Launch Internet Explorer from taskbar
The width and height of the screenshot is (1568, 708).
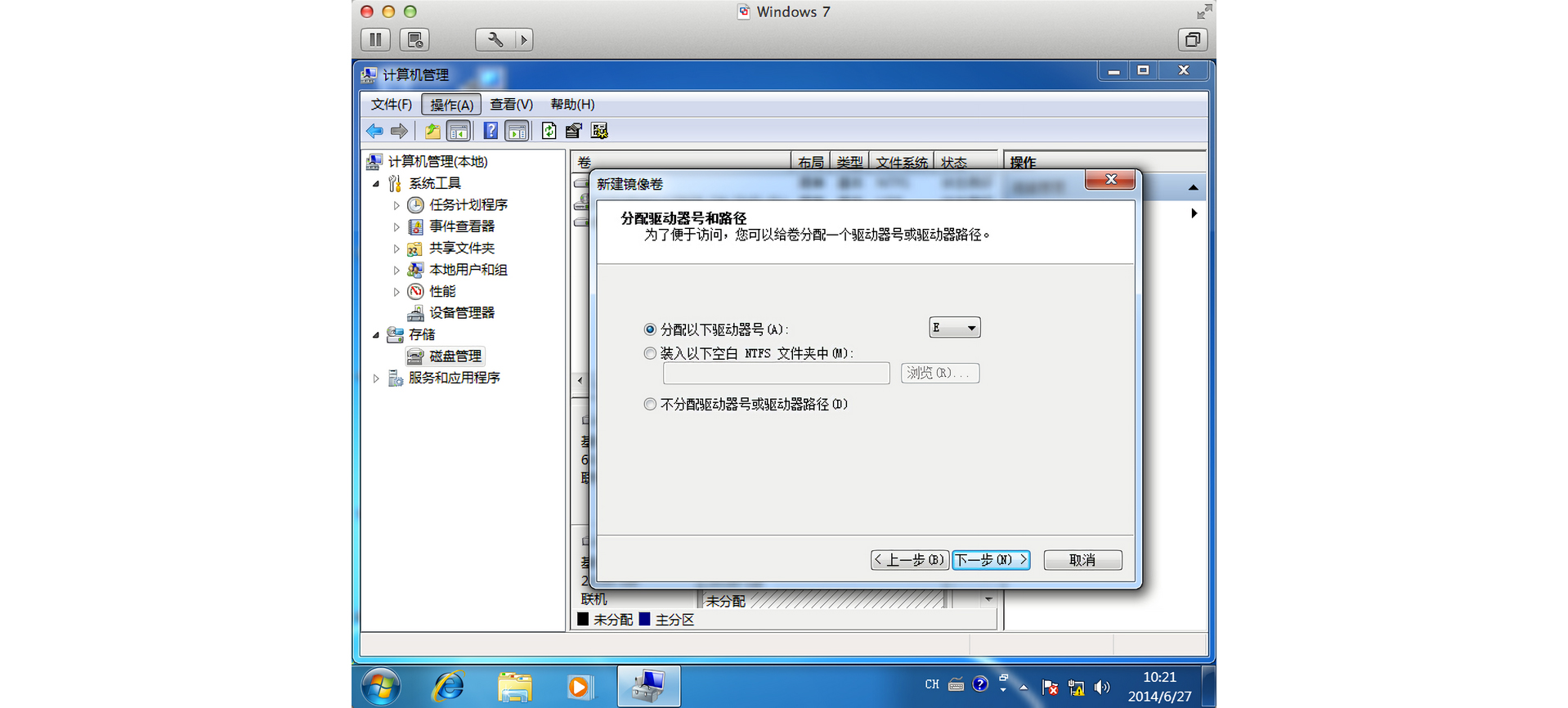tap(448, 687)
